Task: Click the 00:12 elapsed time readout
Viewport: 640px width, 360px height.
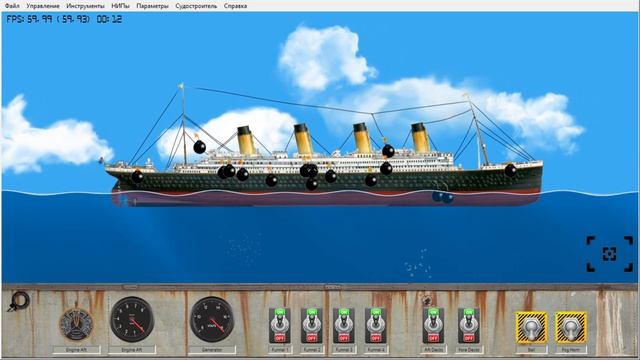Action: (109, 19)
